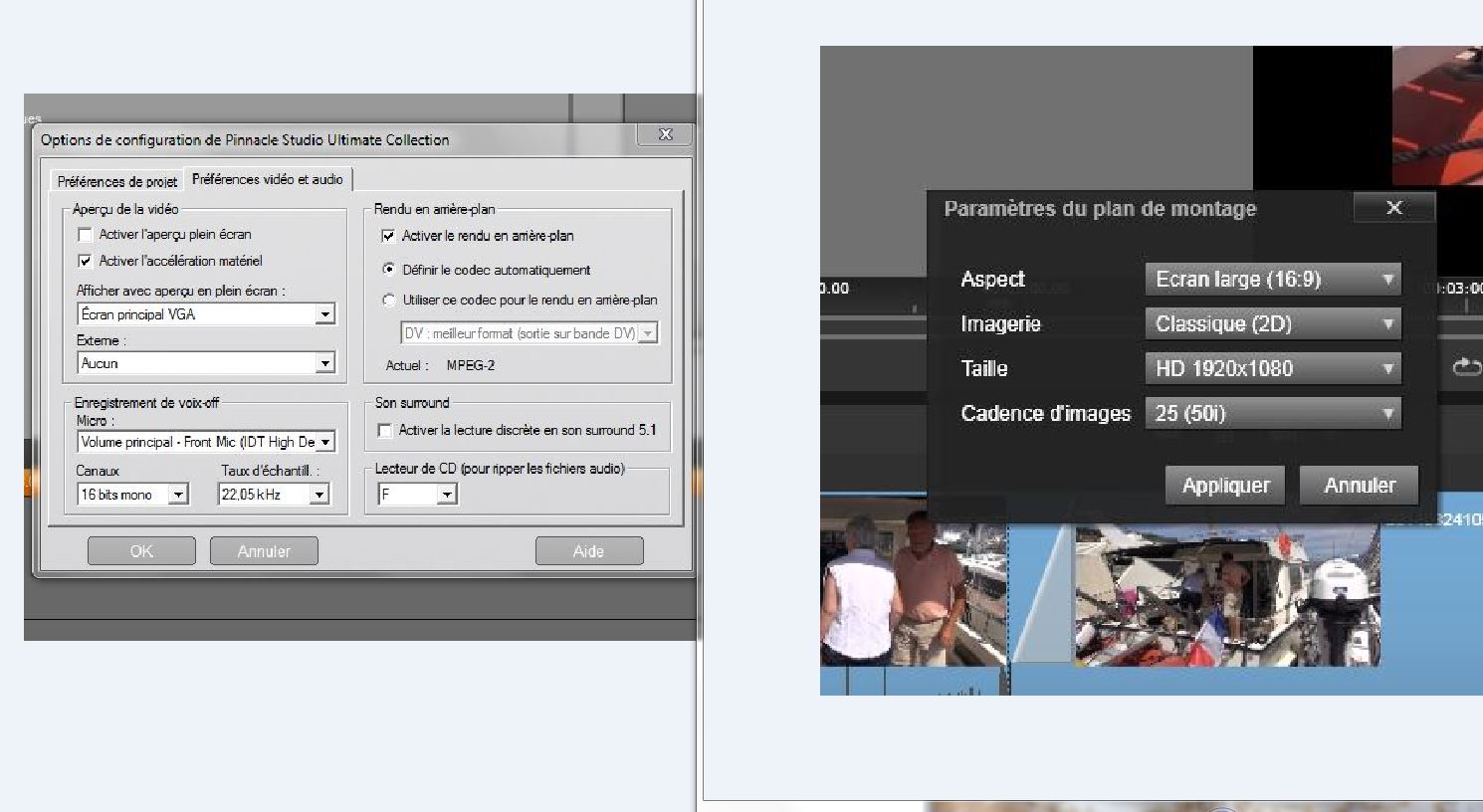
Task: Open Imagerie Classique (2D) dropdown
Action: tap(1273, 324)
